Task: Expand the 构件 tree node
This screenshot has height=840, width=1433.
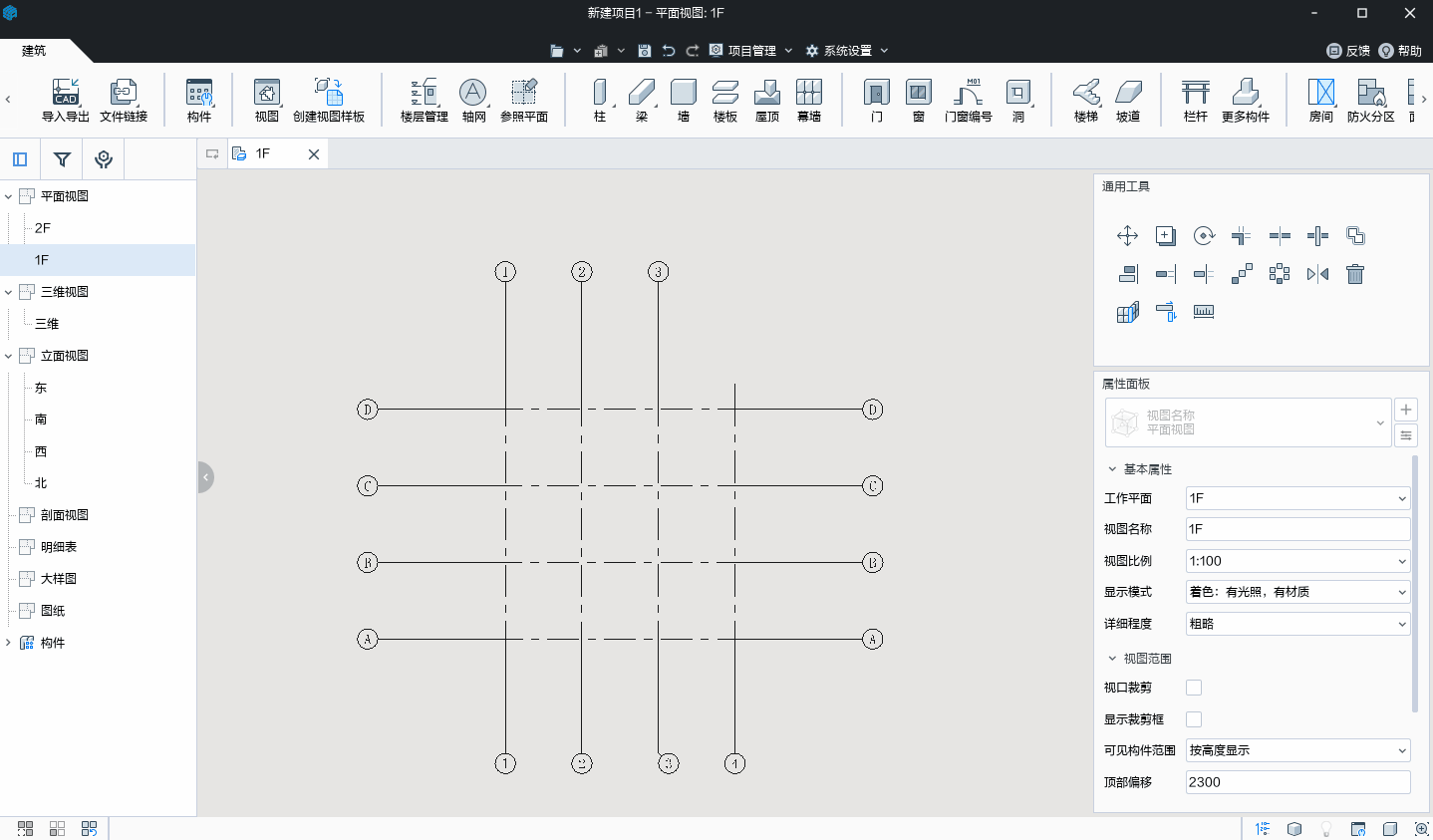Action: click(x=8, y=643)
